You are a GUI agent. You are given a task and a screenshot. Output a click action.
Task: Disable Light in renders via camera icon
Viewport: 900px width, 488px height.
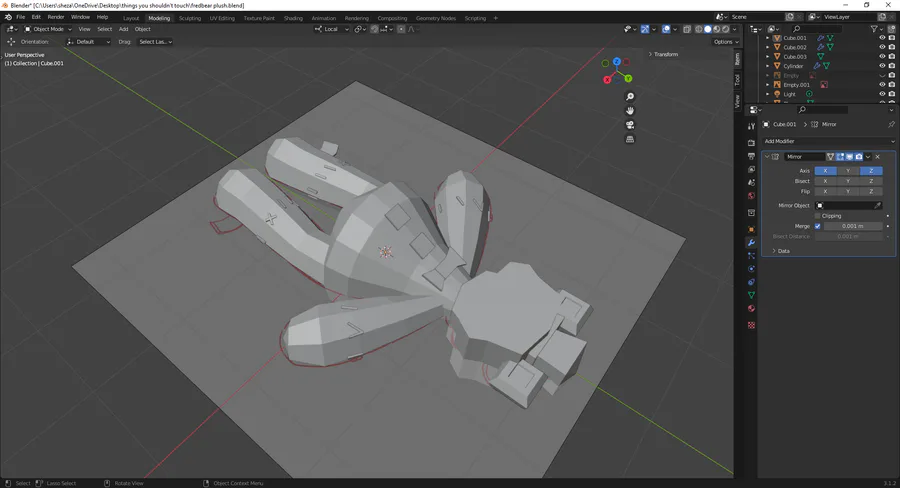pos(892,94)
